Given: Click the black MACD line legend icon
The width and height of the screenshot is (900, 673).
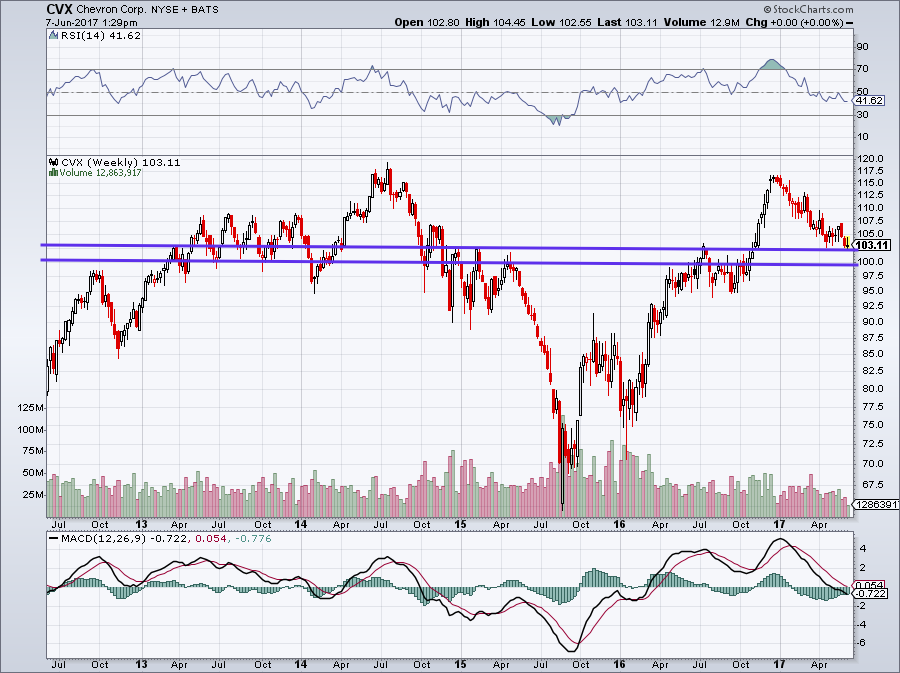Looking at the screenshot, I should (x=54, y=539).
